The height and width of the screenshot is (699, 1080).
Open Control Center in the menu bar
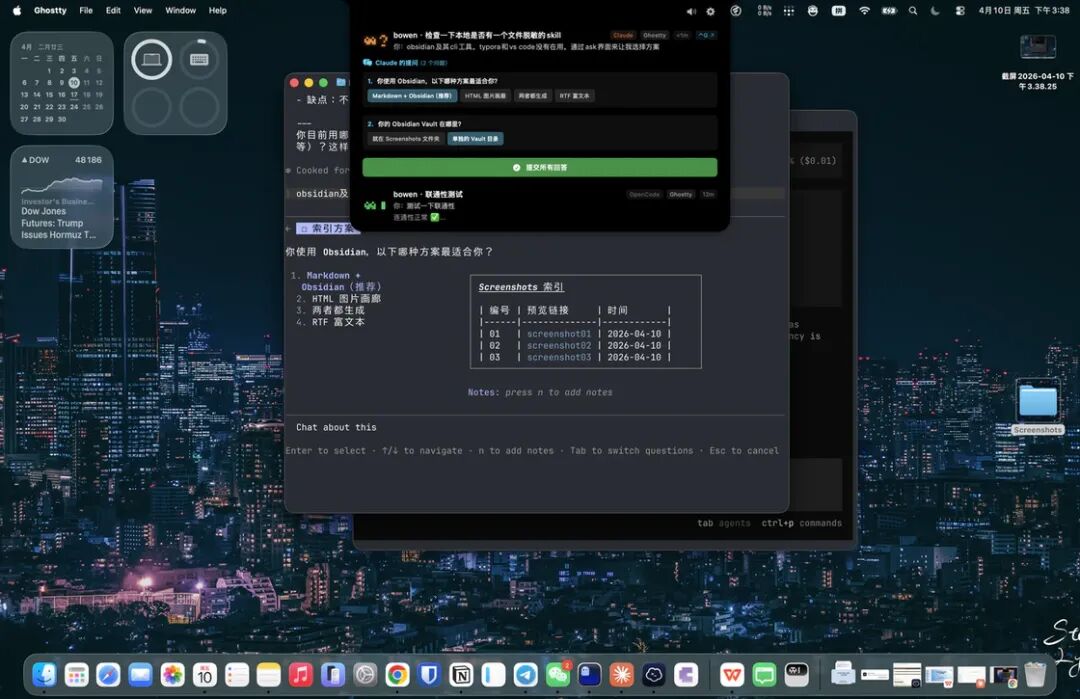tap(959, 10)
